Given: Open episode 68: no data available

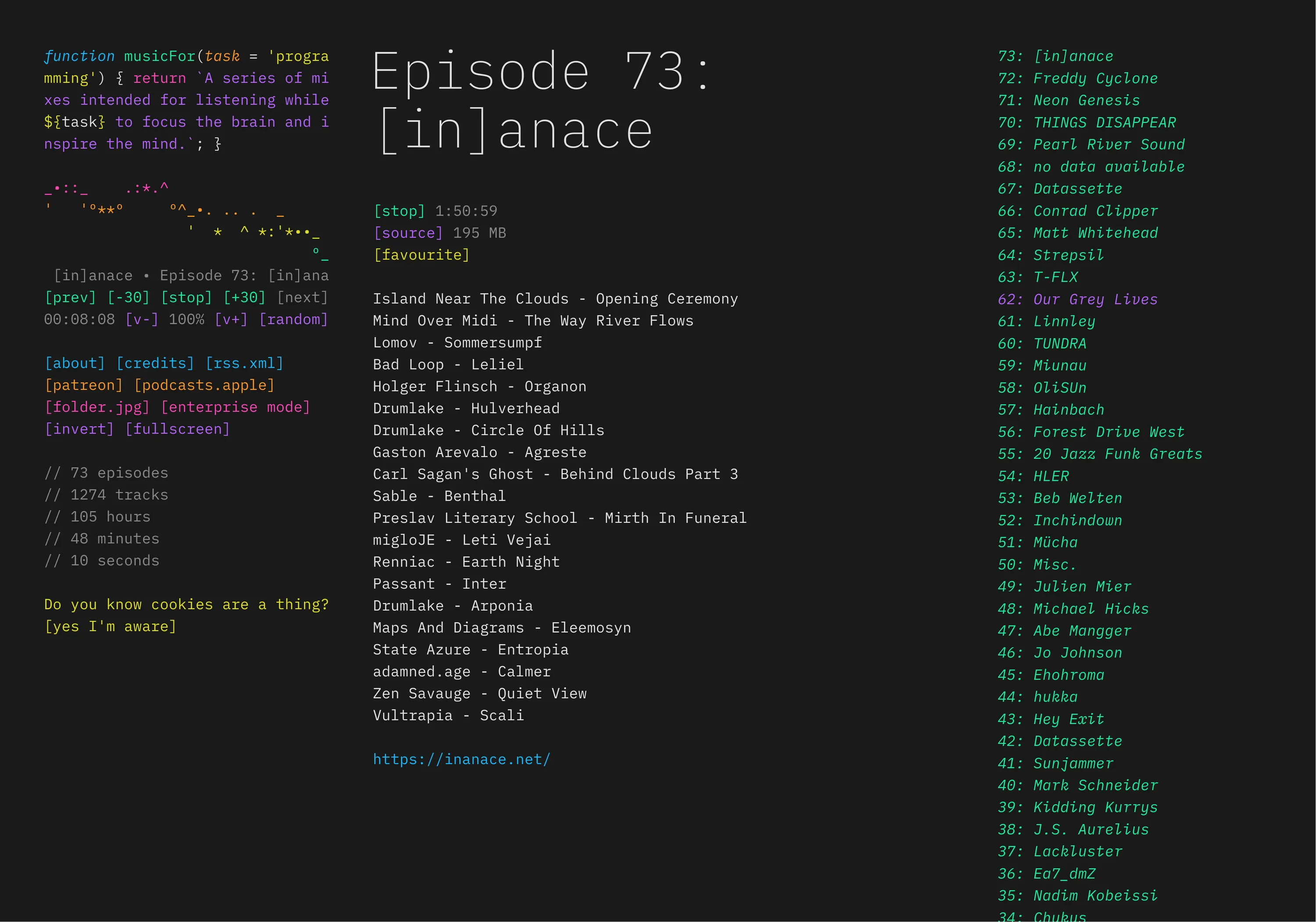Looking at the screenshot, I should click(x=1091, y=167).
